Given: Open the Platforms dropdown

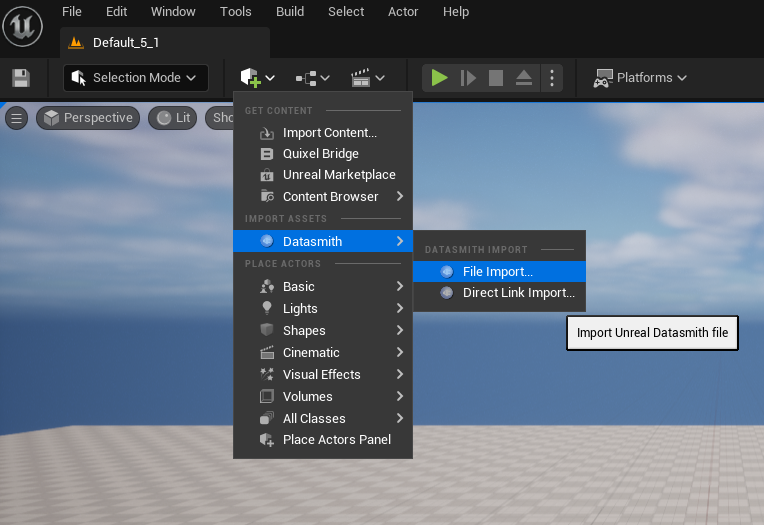Looking at the screenshot, I should [640, 78].
